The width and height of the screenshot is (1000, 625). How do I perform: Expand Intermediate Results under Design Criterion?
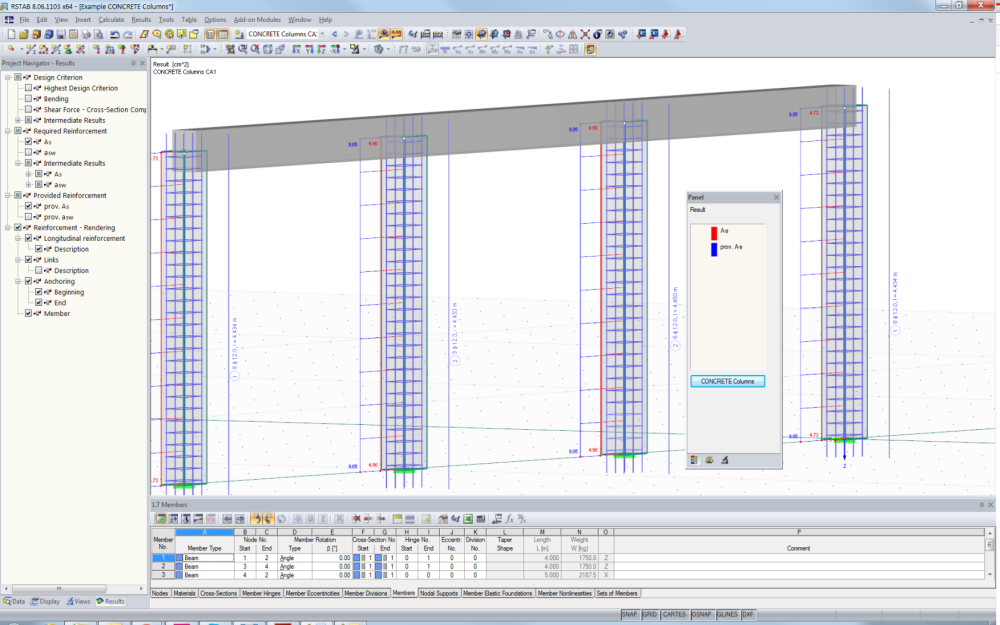pos(18,120)
